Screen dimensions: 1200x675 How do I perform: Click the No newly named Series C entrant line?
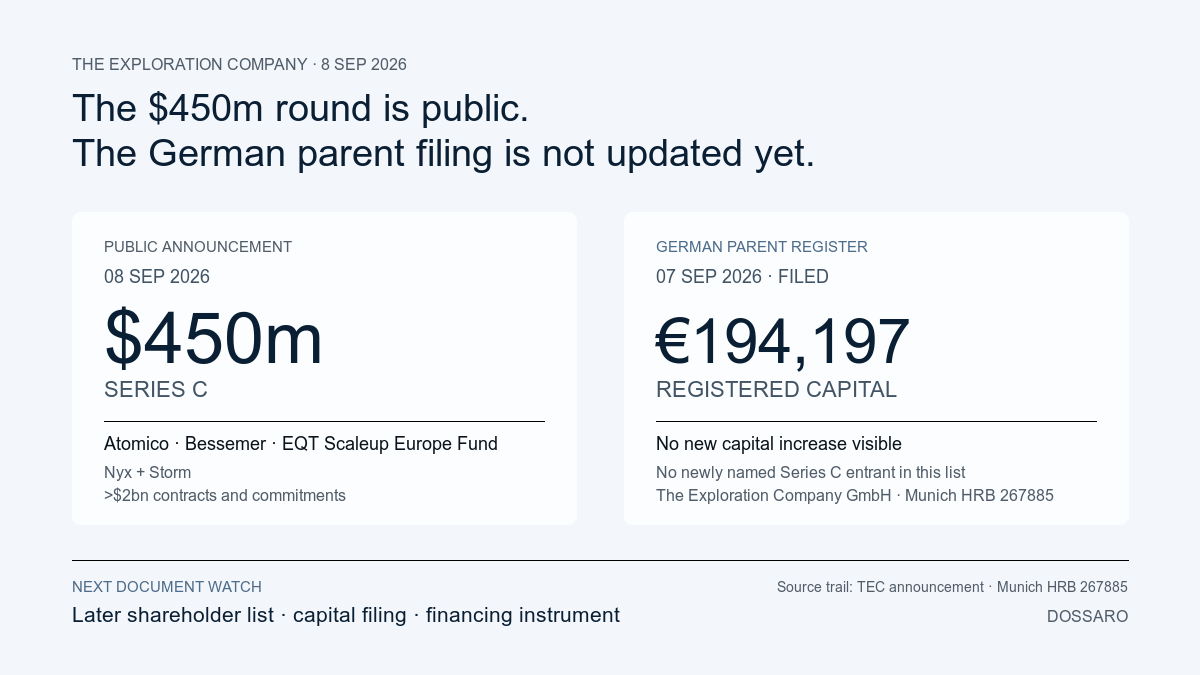click(810, 472)
